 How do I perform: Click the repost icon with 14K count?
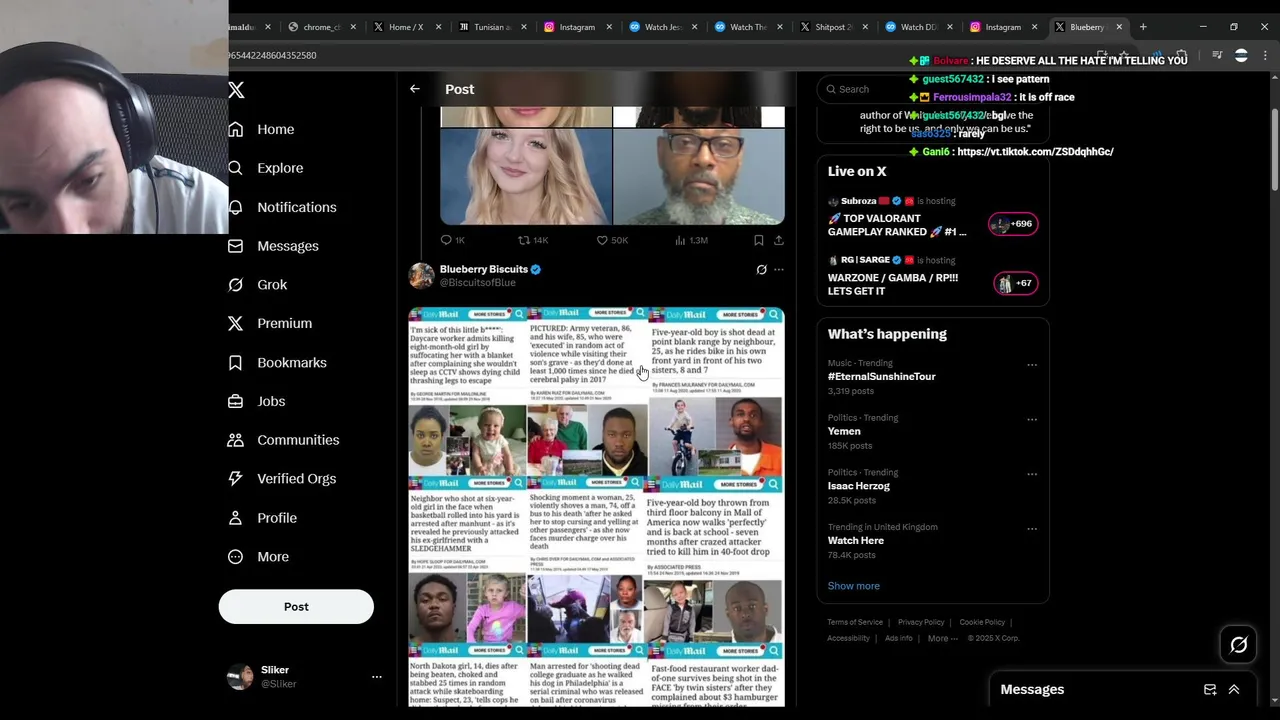523,240
